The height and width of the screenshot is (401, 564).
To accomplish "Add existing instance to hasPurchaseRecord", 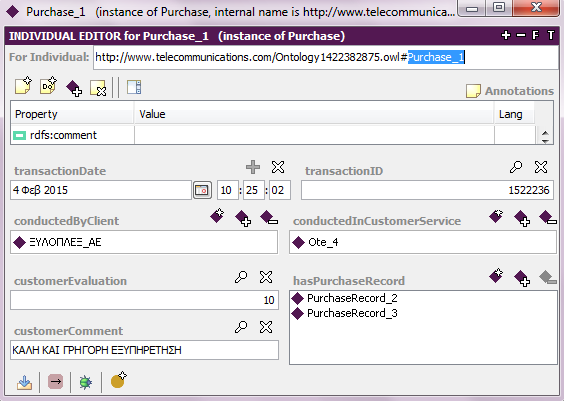I will (522, 278).
